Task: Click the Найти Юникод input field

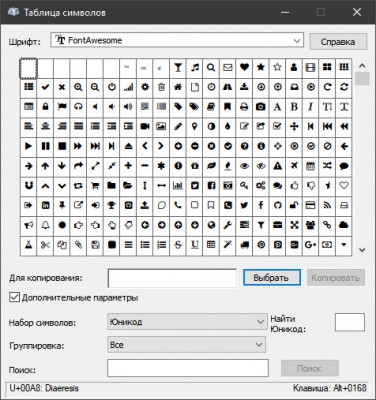Action: click(x=350, y=322)
